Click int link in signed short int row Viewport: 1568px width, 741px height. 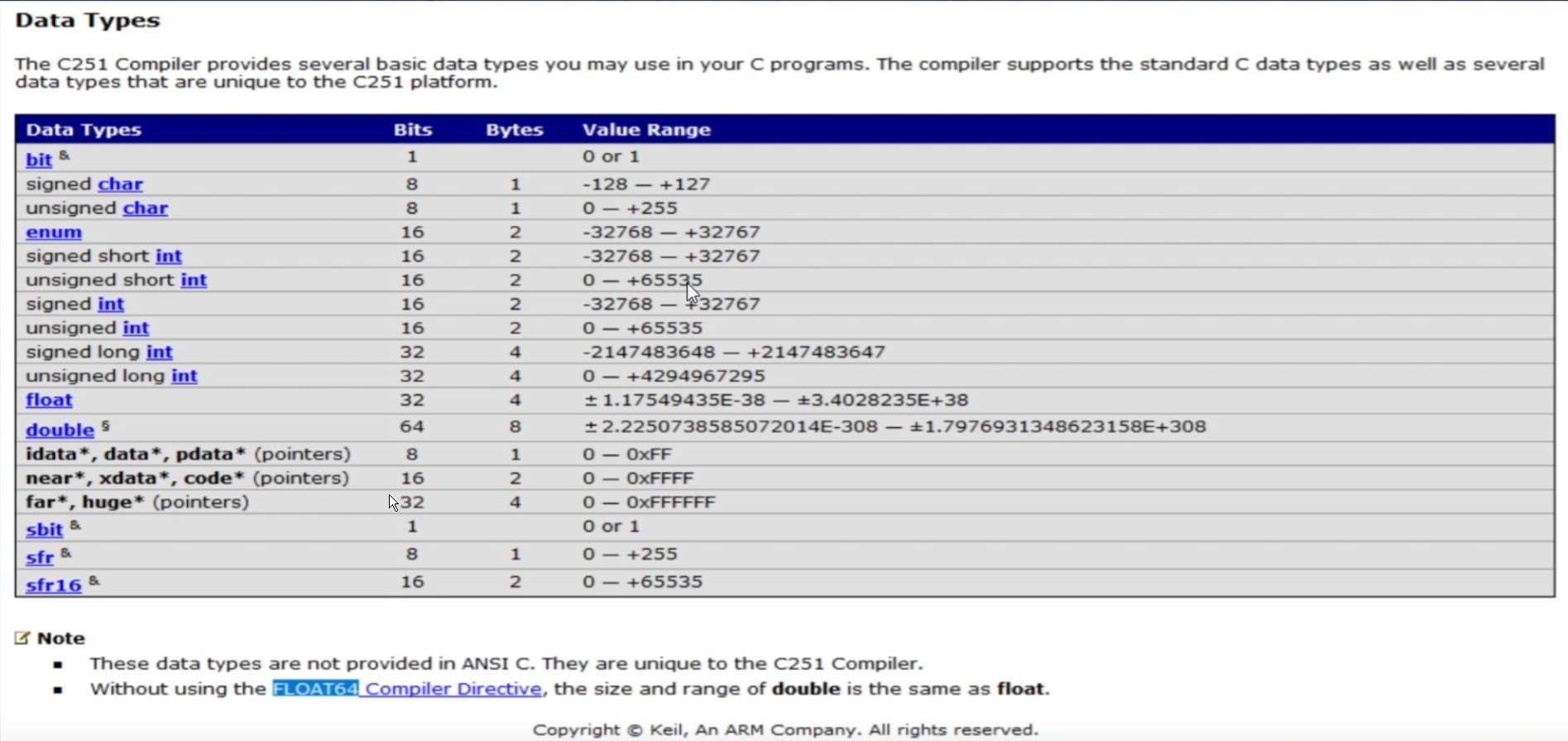pos(169,256)
